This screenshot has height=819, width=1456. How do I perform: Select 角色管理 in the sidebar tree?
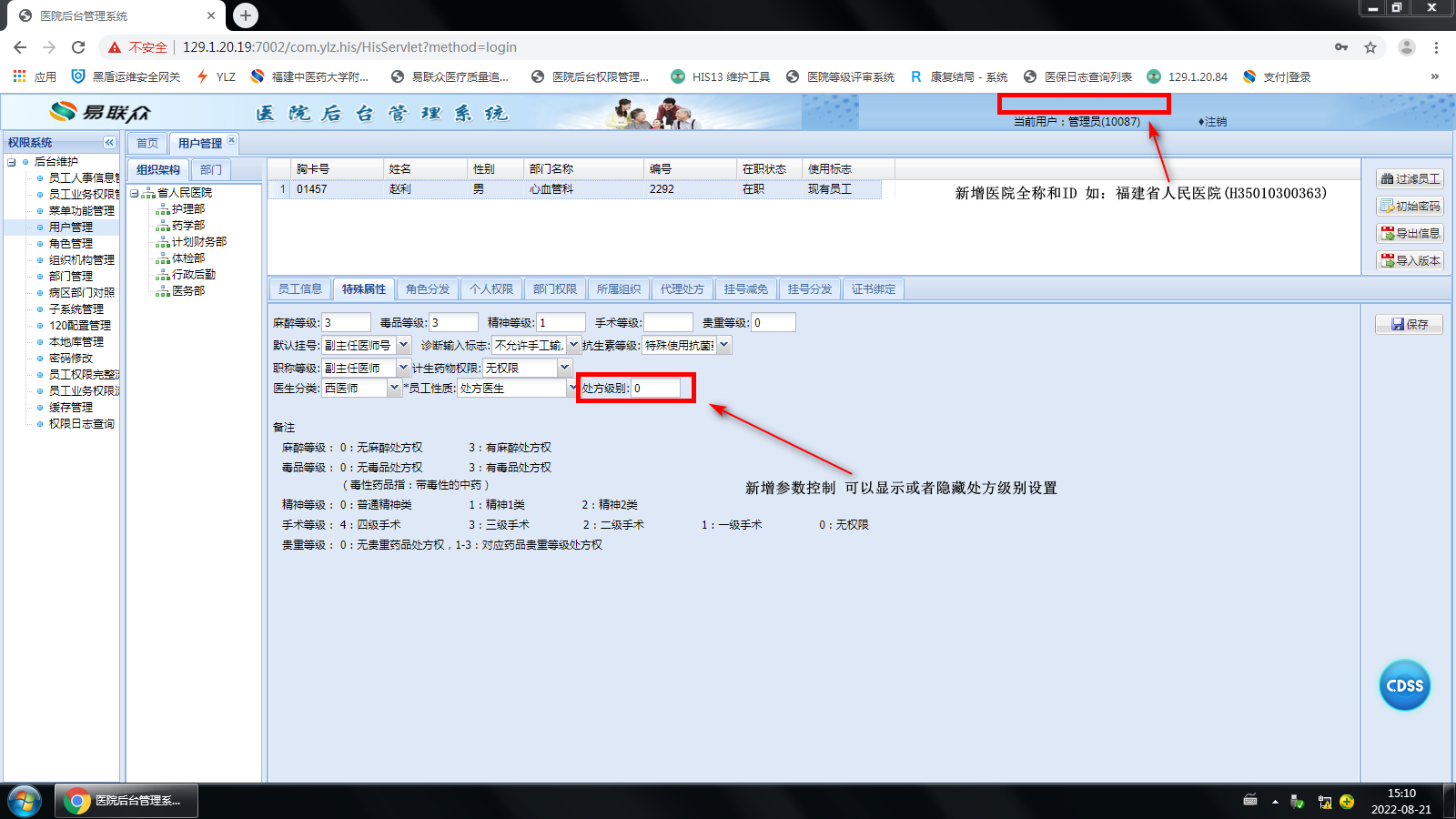point(71,244)
